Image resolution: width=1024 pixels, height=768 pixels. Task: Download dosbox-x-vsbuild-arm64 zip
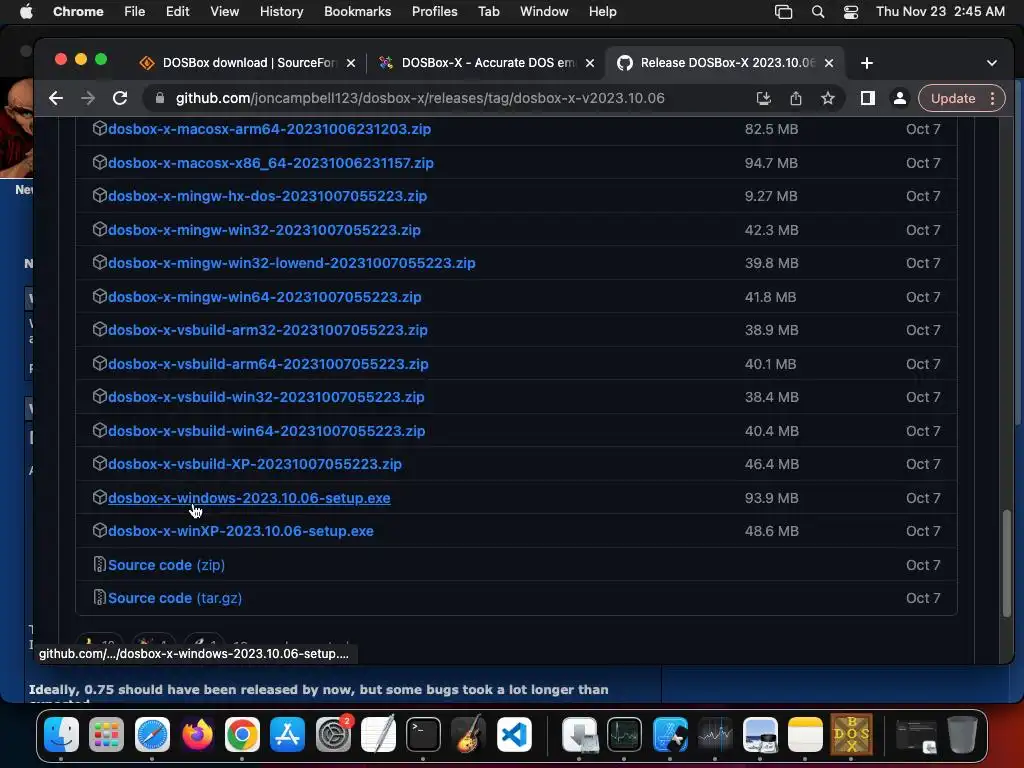tap(268, 364)
